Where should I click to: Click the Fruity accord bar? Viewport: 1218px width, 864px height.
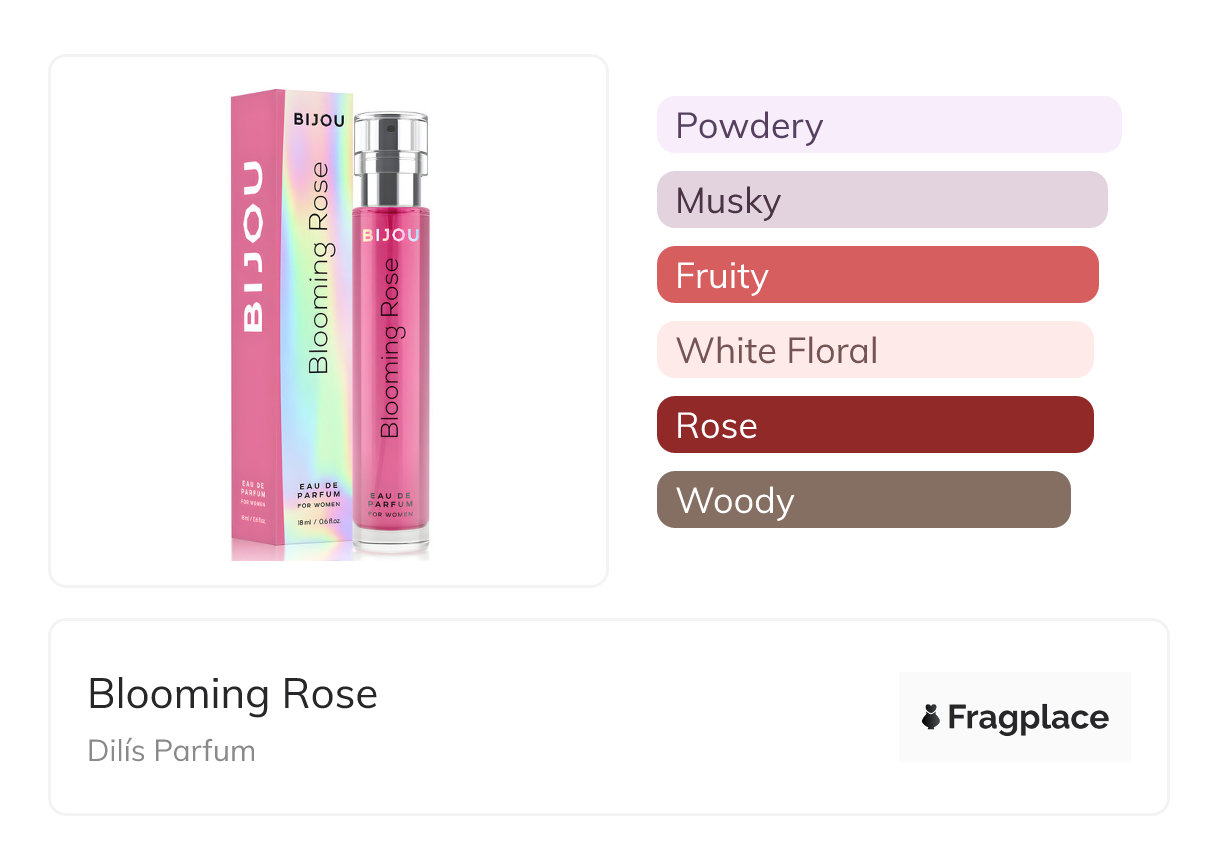877,275
